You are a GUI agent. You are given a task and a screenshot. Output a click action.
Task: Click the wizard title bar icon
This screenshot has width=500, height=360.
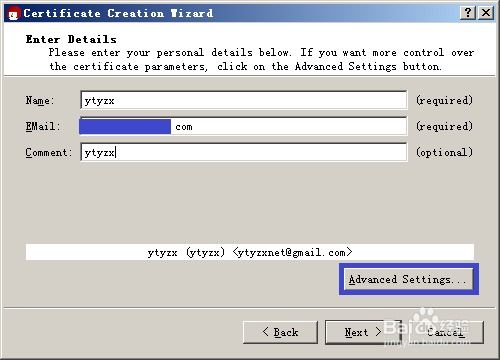14,13
